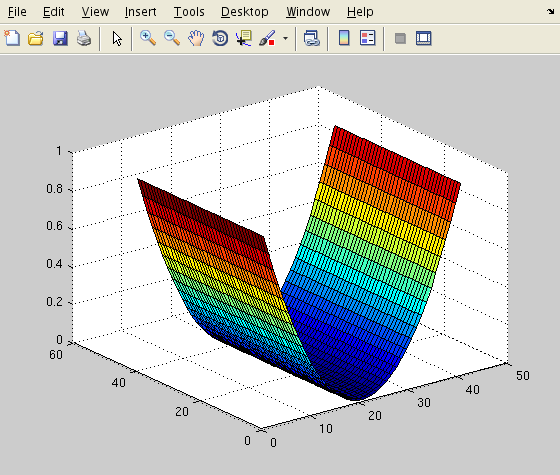Insert a legend using the toolbar icon
560x475 pixels.
click(368, 38)
